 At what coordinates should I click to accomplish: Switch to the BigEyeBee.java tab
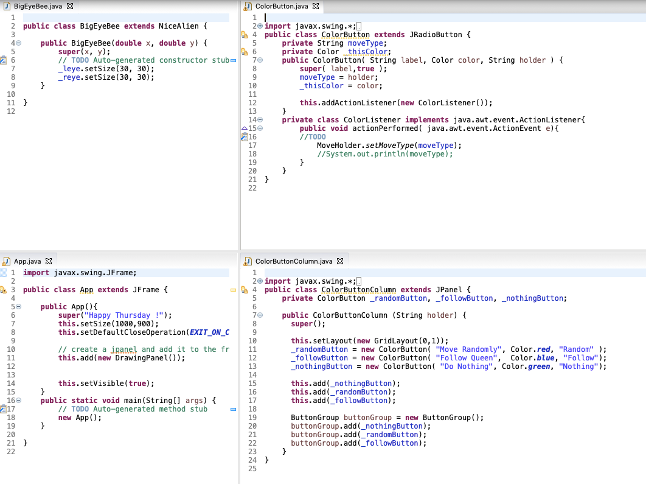(x=37, y=6)
